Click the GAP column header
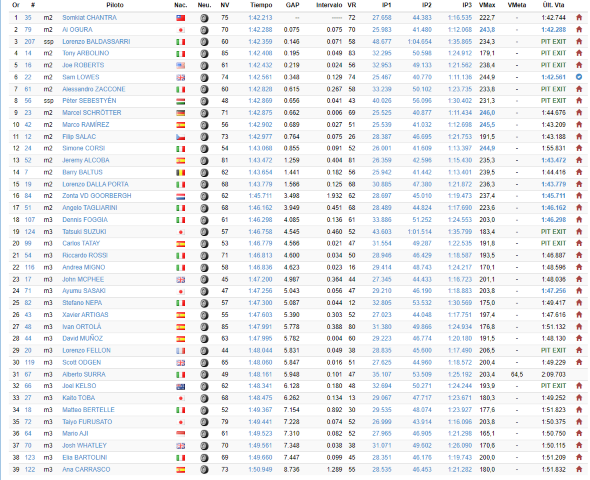590x480 pixels. pyautogui.click(x=292, y=5)
